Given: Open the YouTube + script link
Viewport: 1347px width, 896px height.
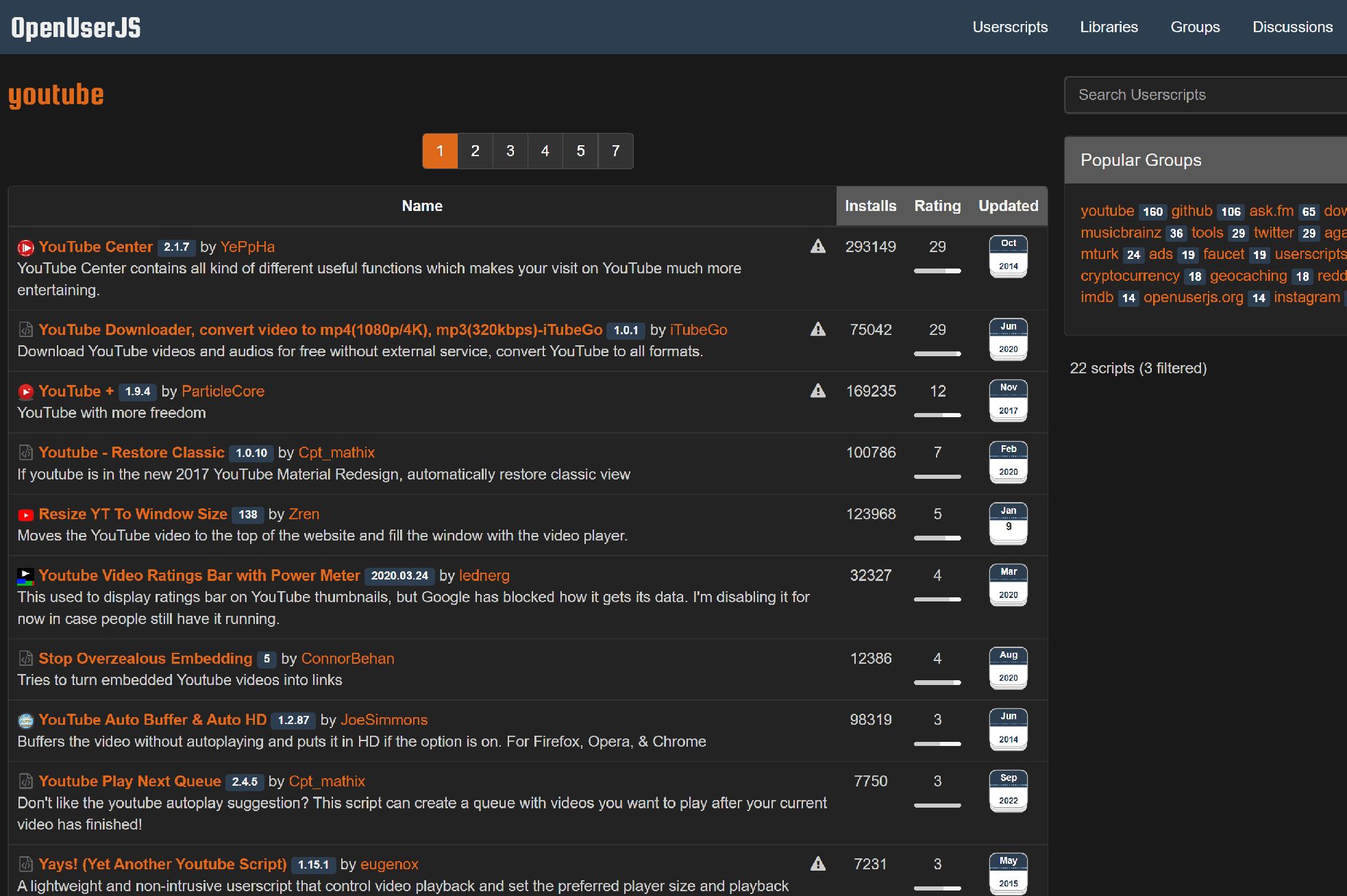Looking at the screenshot, I should pyautogui.click(x=76, y=391).
